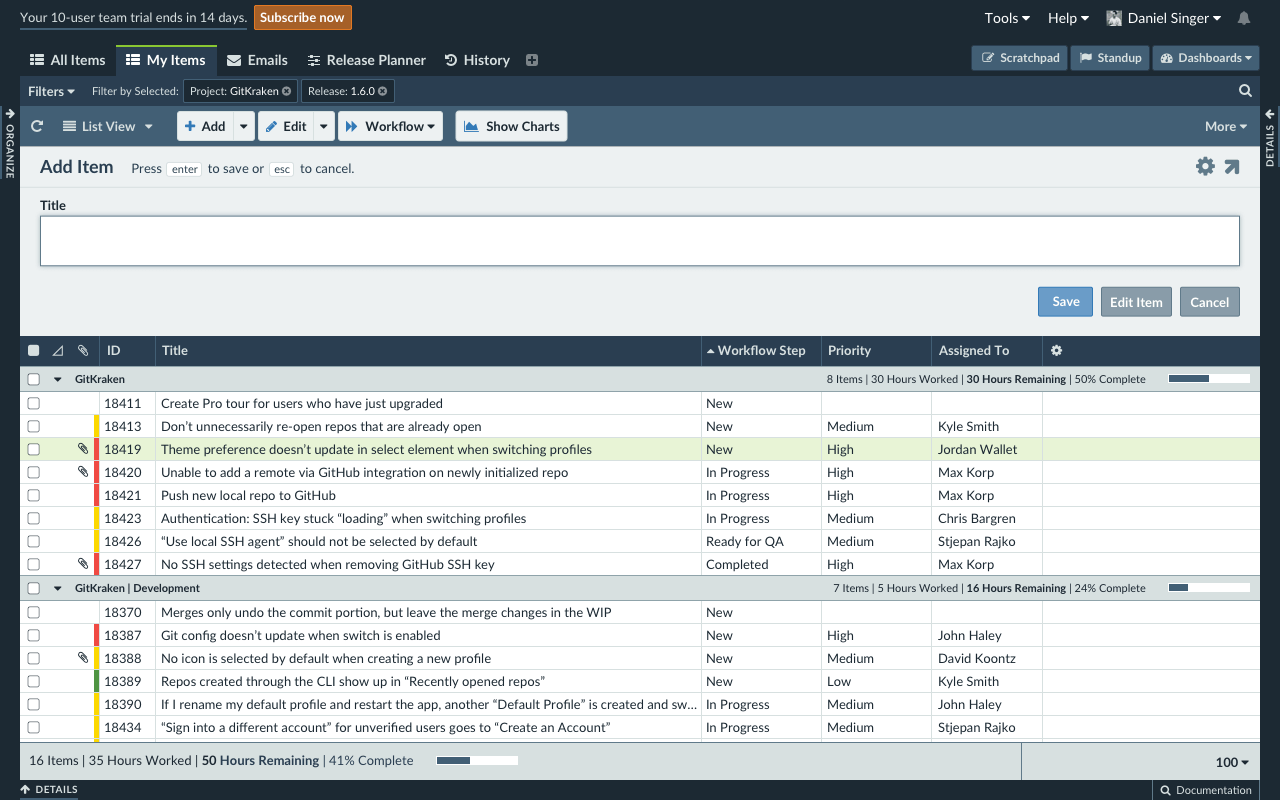Open the Tools dropdown menu
The image size is (1280, 800).
click(1007, 18)
